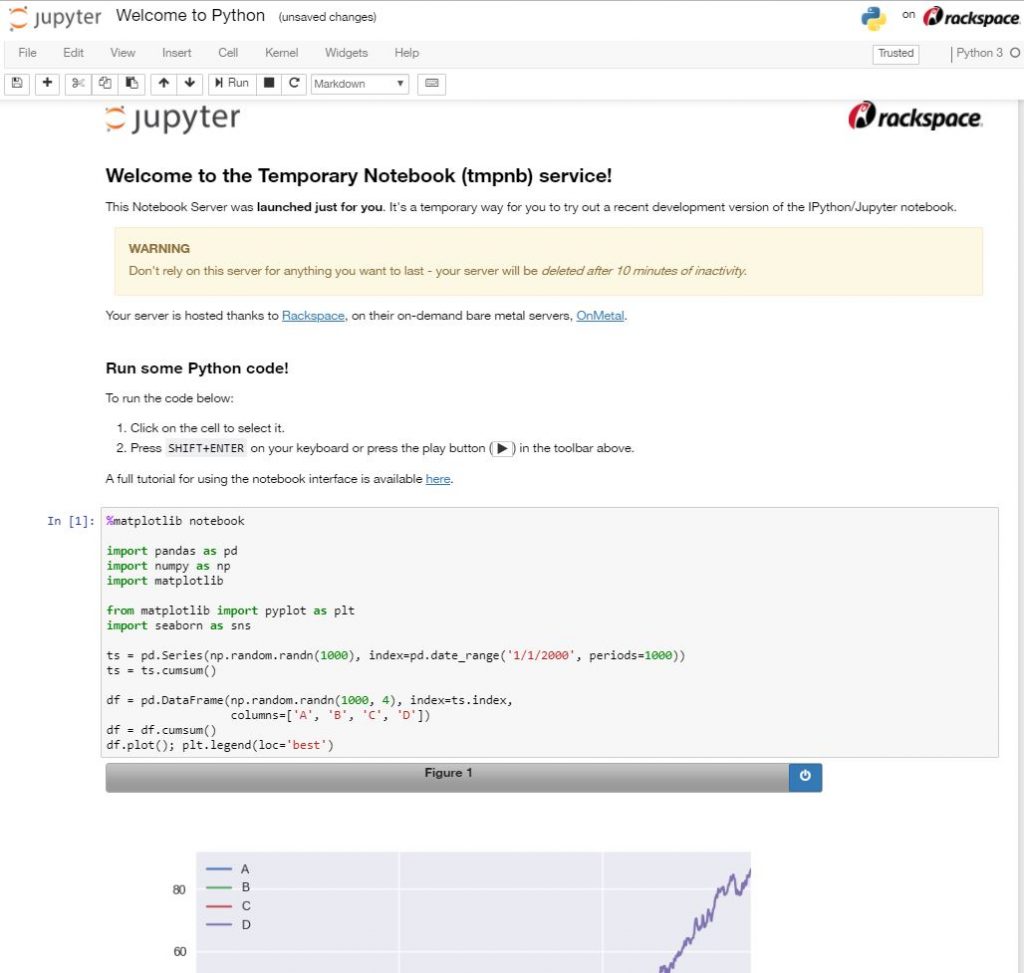Restart the kernel with refresh icon
1024x973 pixels.
point(294,84)
